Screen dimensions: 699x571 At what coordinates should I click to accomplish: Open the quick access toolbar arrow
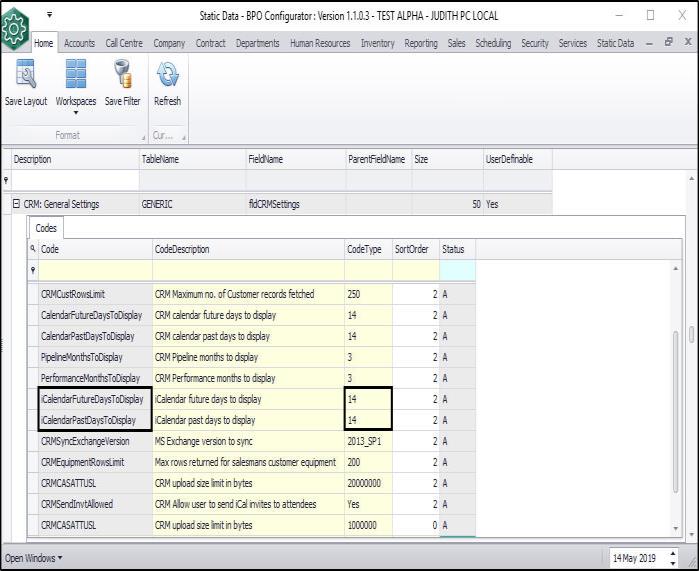[x=49, y=15]
